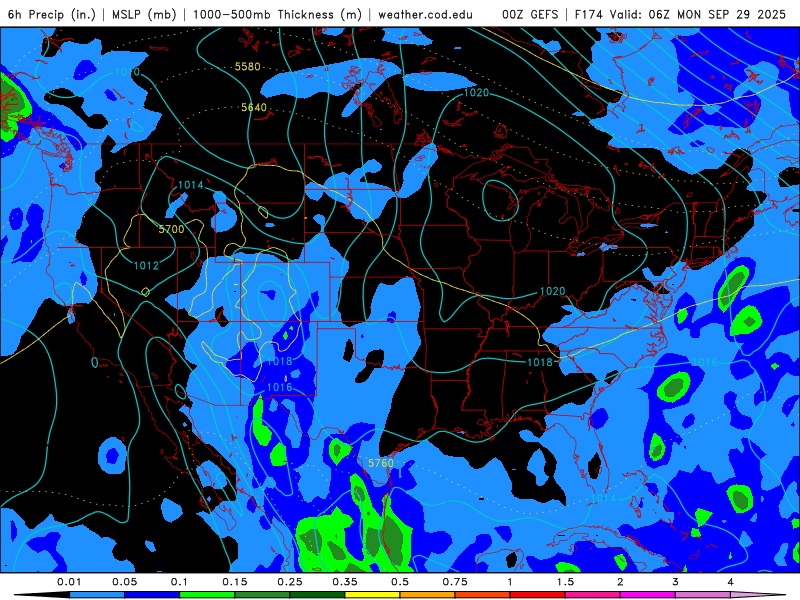Click the legend value 0.35
This screenshot has width=800, height=600.
(345, 582)
